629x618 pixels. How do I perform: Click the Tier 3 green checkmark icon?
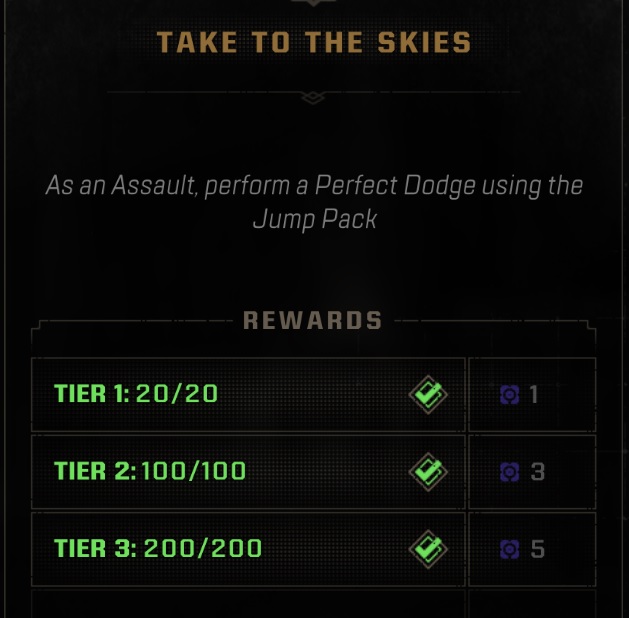tap(428, 549)
